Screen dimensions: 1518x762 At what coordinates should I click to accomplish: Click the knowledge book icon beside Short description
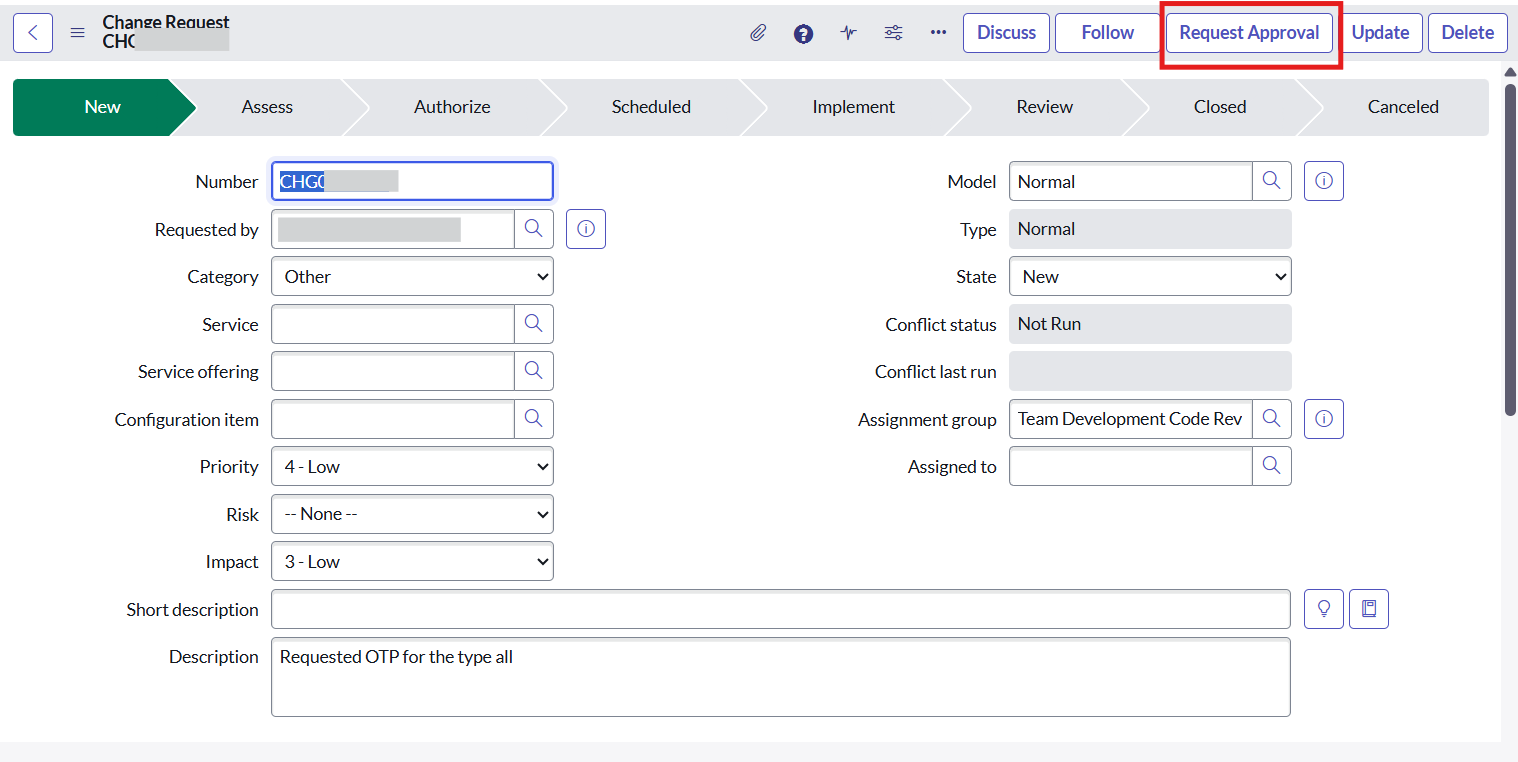(1369, 609)
